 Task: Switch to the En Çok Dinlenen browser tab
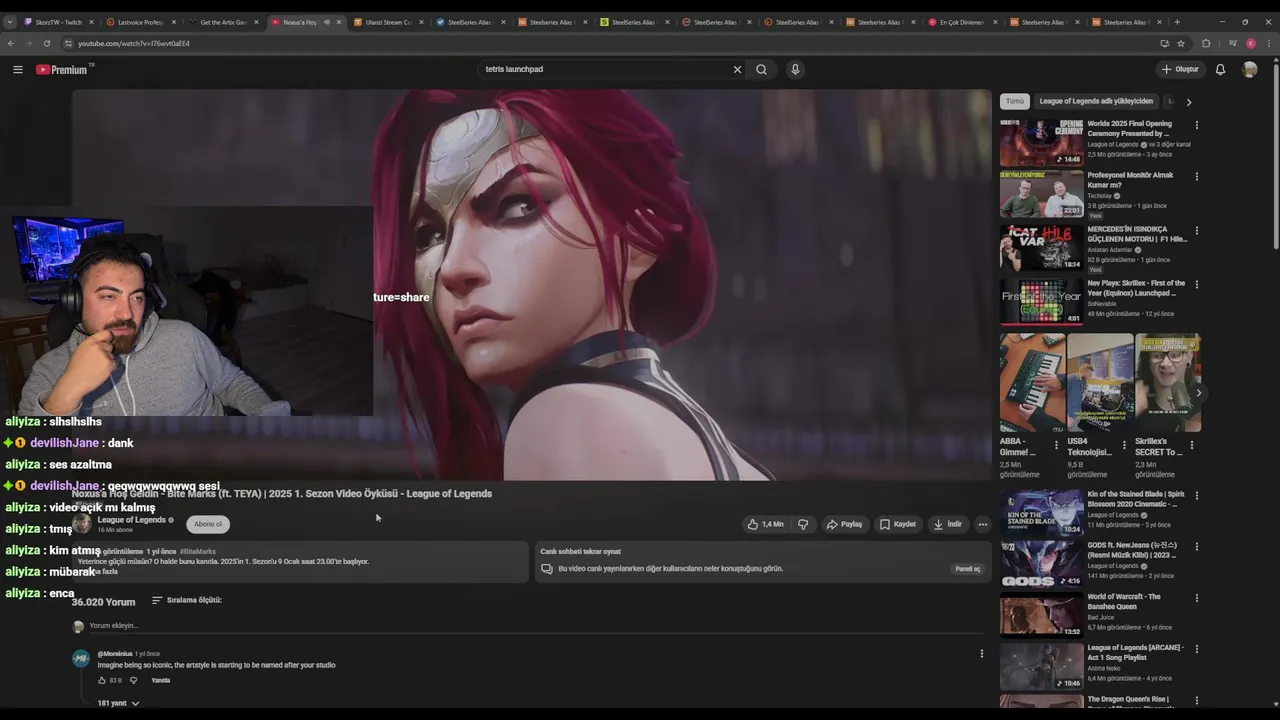[962, 22]
